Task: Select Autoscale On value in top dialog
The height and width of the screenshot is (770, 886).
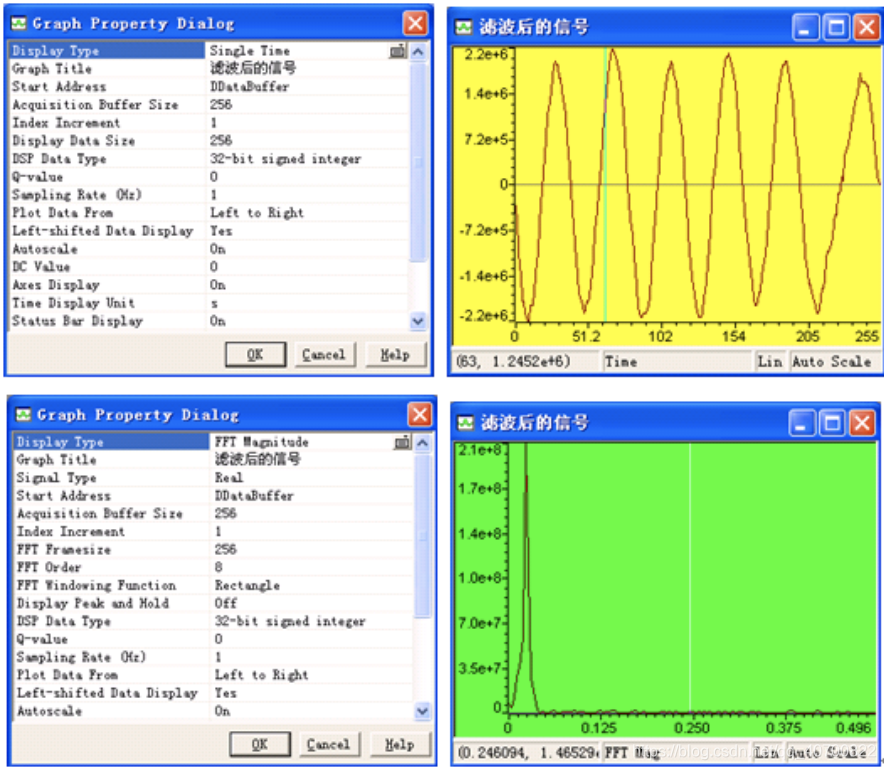Action: 218,249
